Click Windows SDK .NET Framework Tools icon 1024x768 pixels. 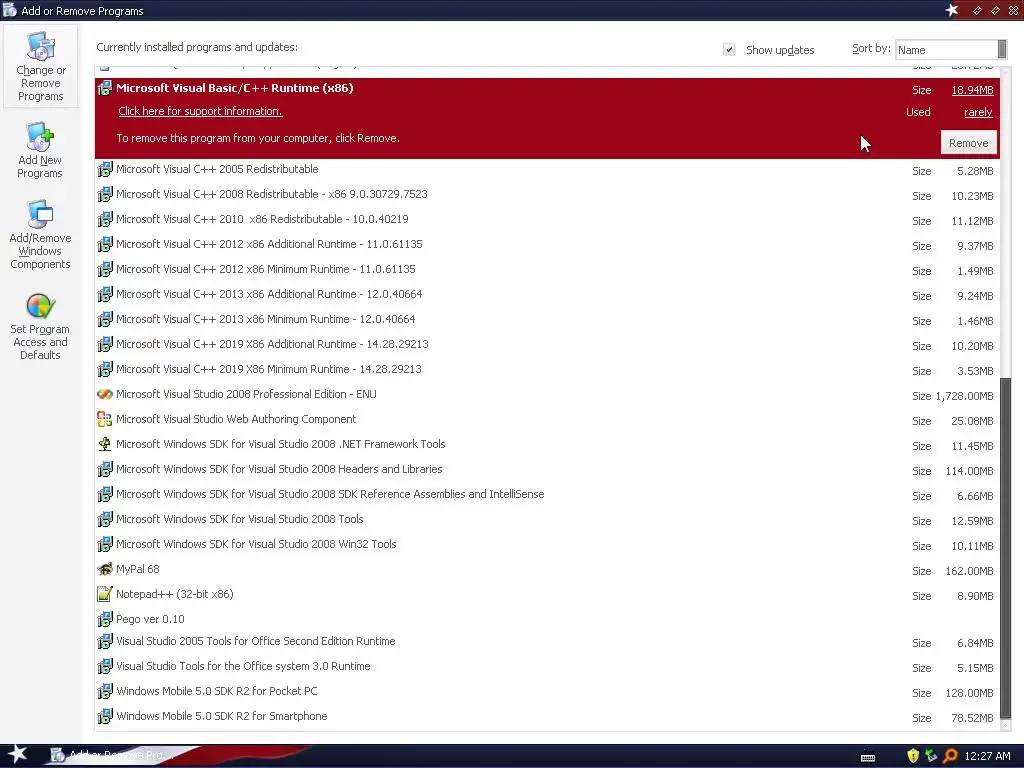pos(104,444)
